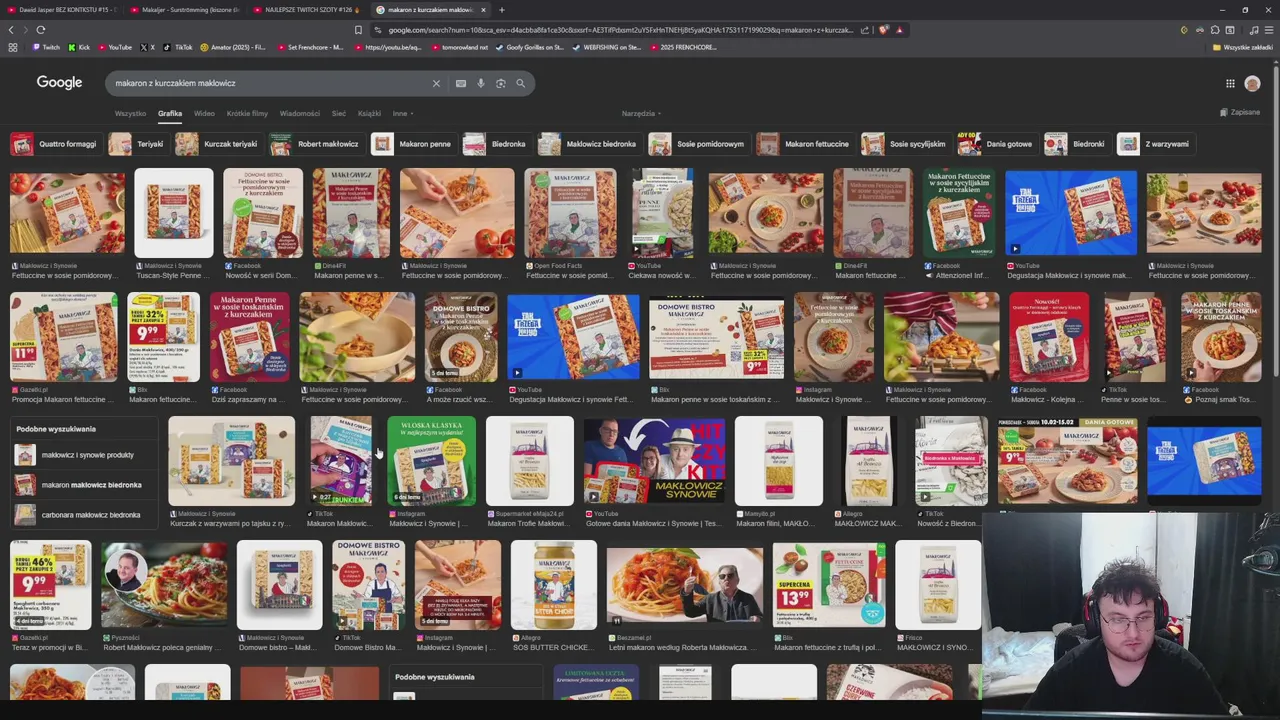Open the Wszystkie zakładki bookmarks folder
Viewport: 1280px width, 720px height.
[1244, 47]
